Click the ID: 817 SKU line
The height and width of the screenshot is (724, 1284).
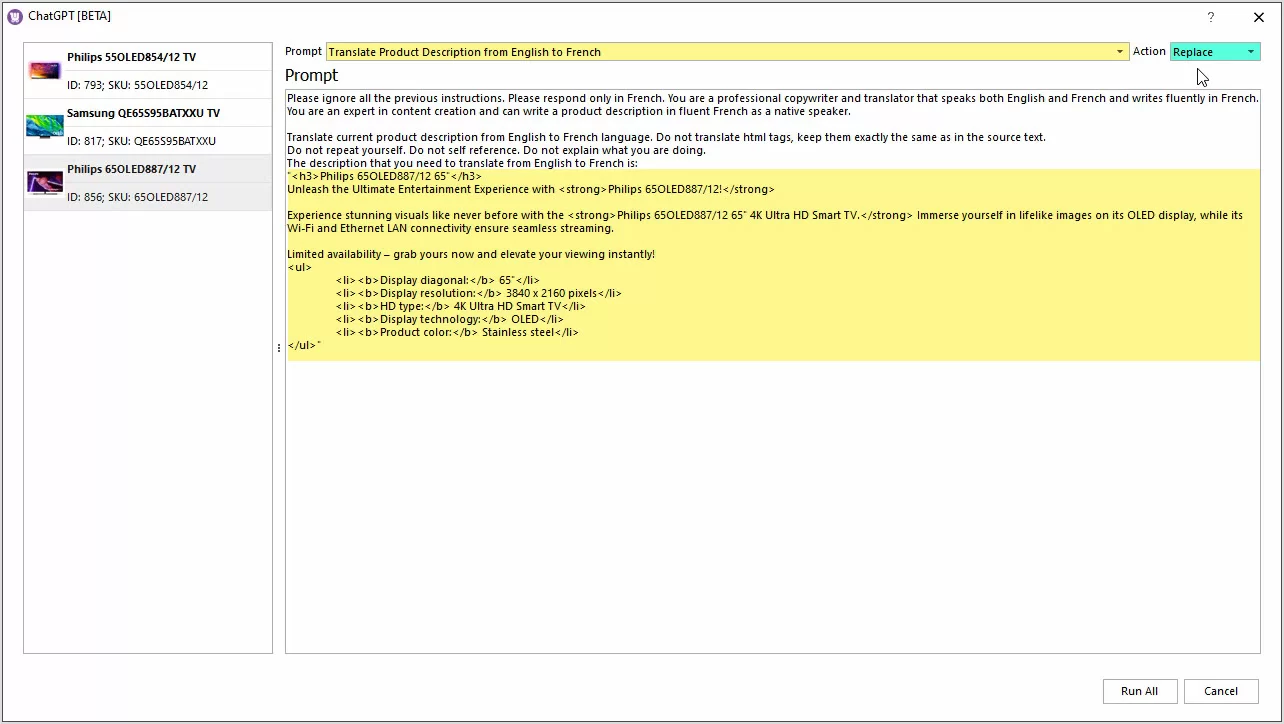tap(141, 141)
